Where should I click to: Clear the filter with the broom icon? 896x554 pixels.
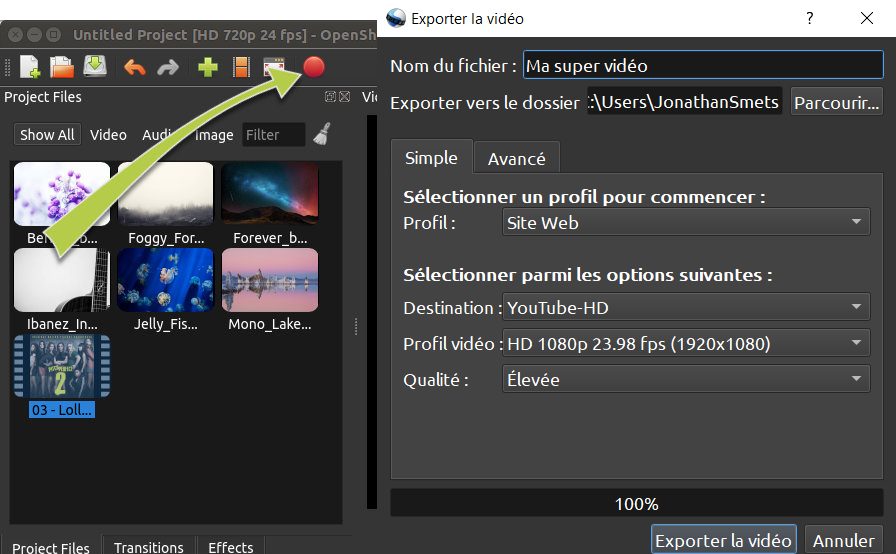(322, 134)
